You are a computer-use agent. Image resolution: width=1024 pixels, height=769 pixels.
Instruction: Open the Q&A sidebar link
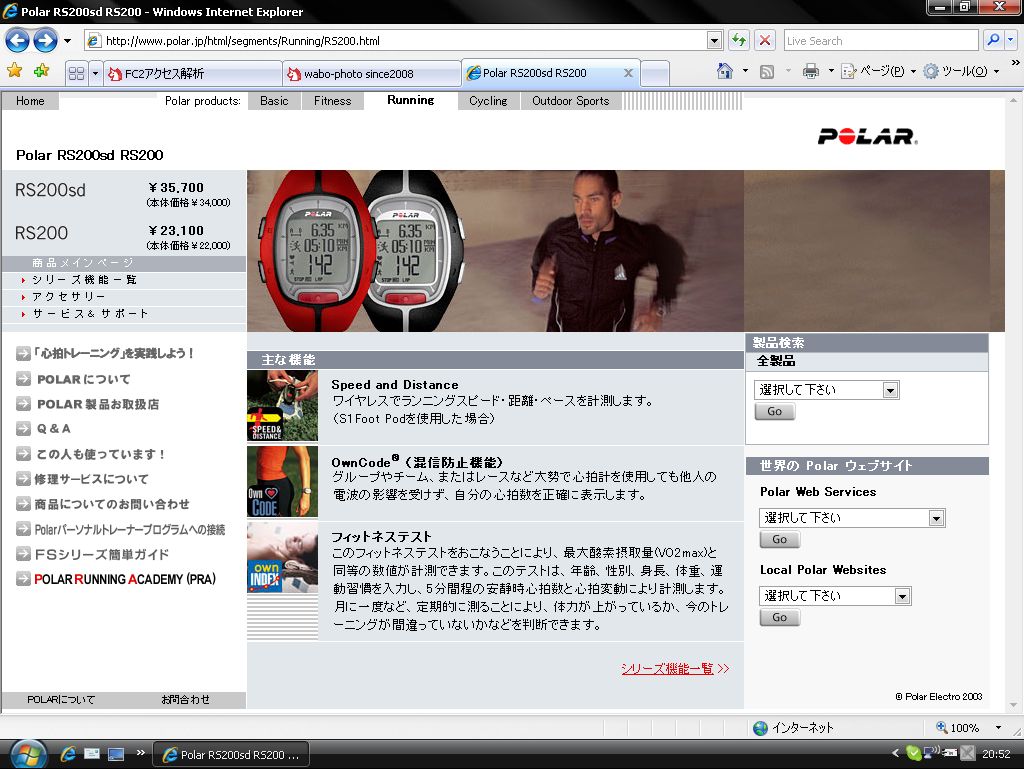click(43, 429)
